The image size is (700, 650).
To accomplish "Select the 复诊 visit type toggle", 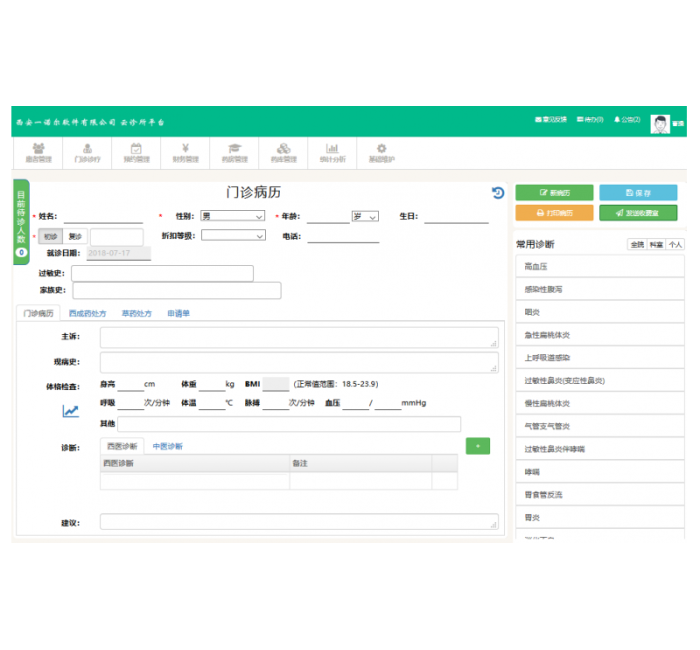I will pos(76,237).
